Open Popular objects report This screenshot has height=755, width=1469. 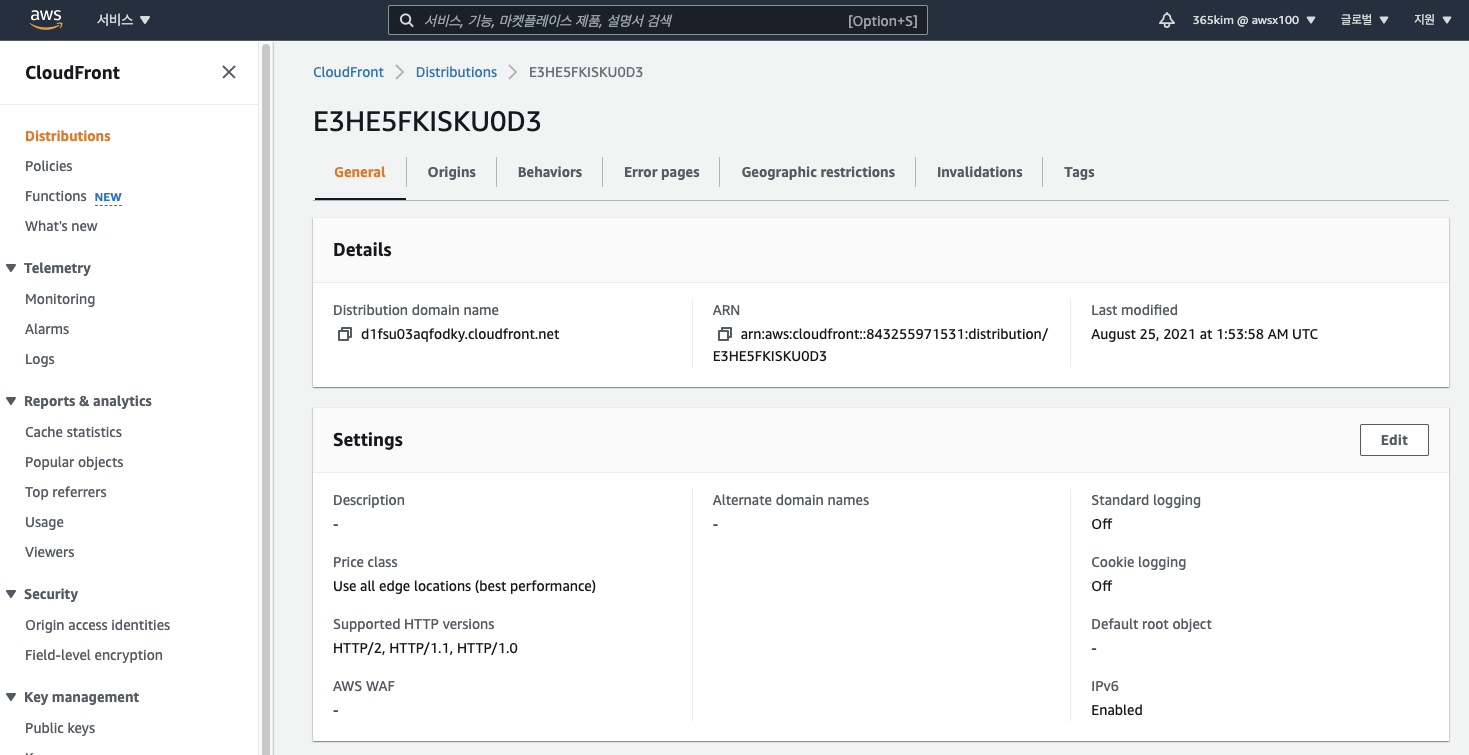(74, 462)
